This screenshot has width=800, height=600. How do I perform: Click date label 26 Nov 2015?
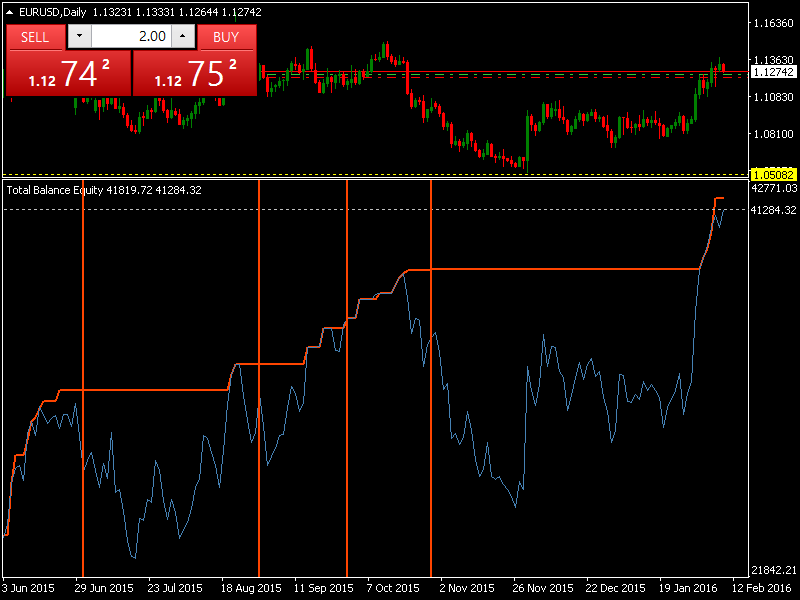pyautogui.click(x=543, y=588)
